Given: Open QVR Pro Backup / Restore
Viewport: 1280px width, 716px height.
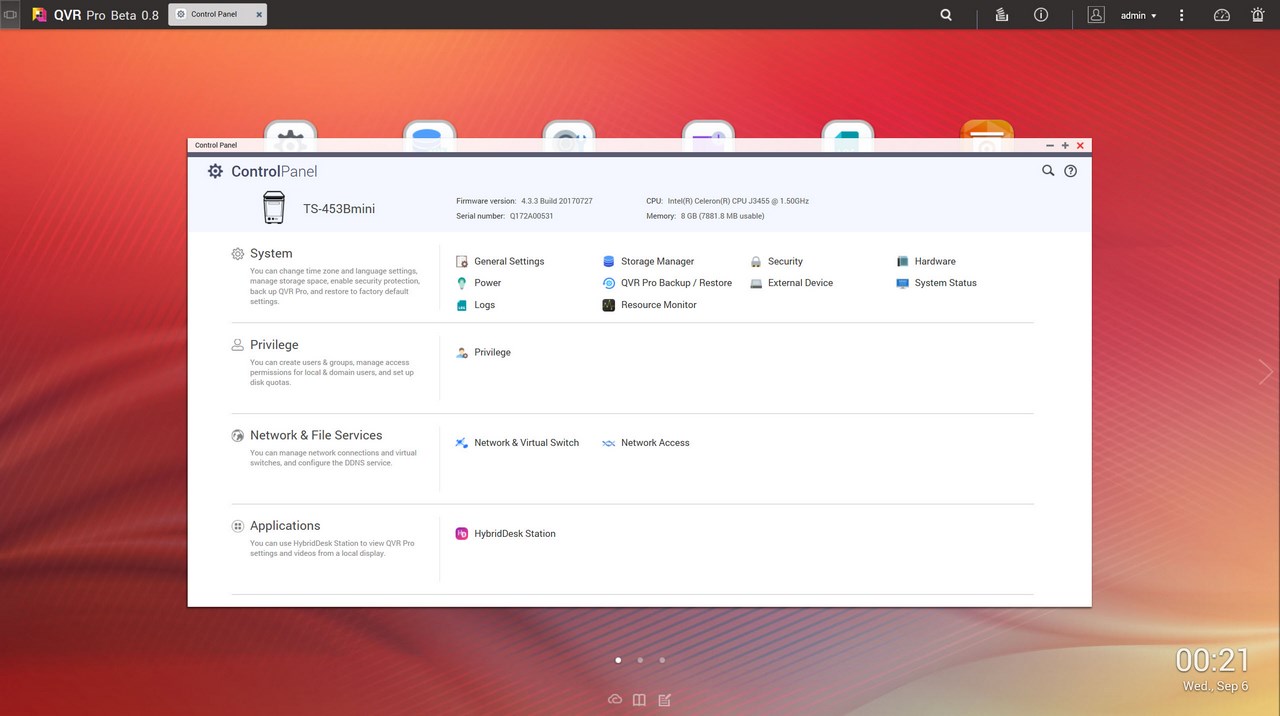Looking at the screenshot, I should click(x=667, y=283).
